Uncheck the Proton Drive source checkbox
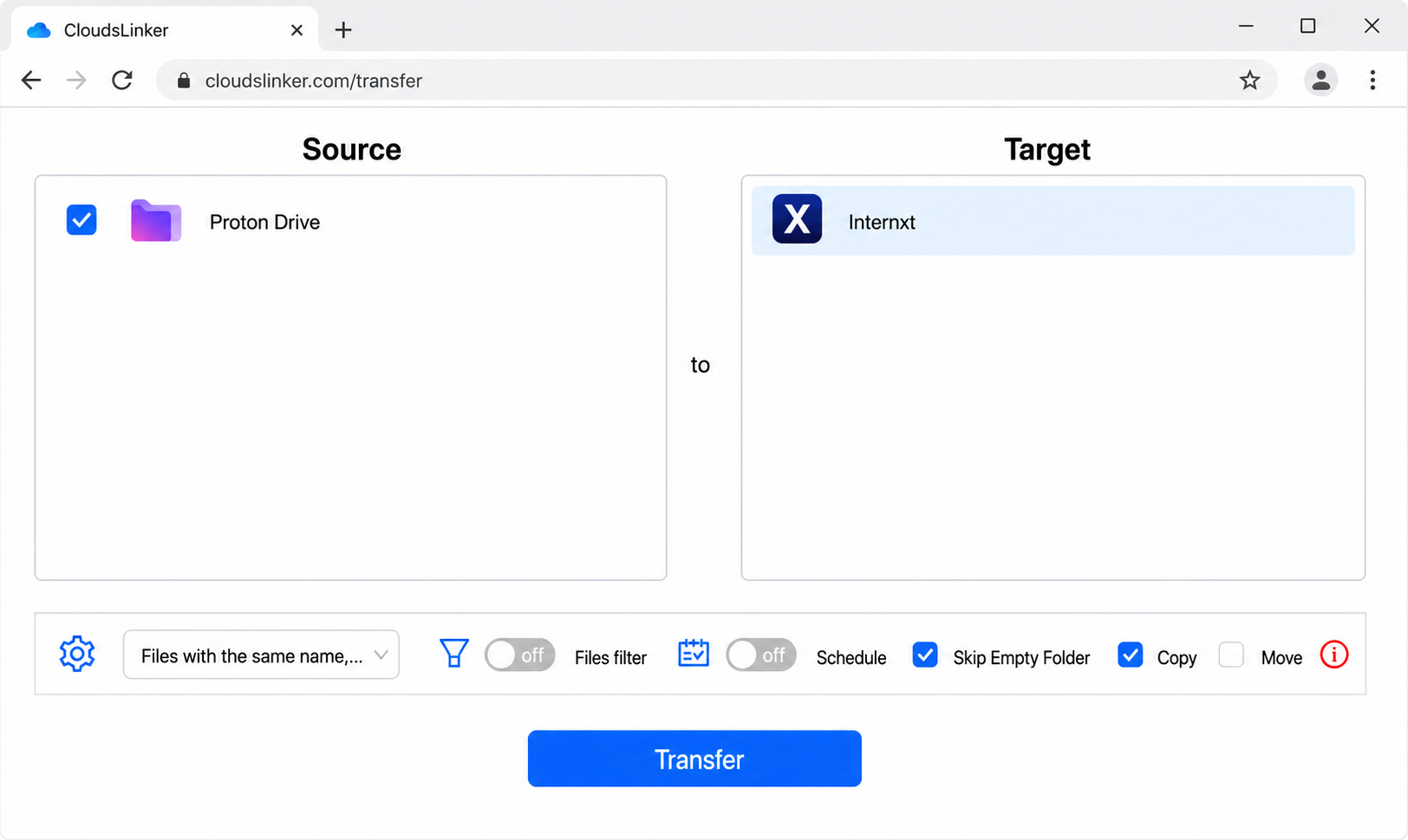Image resolution: width=1408 pixels, height=840 pixels. tap(81, 220)
